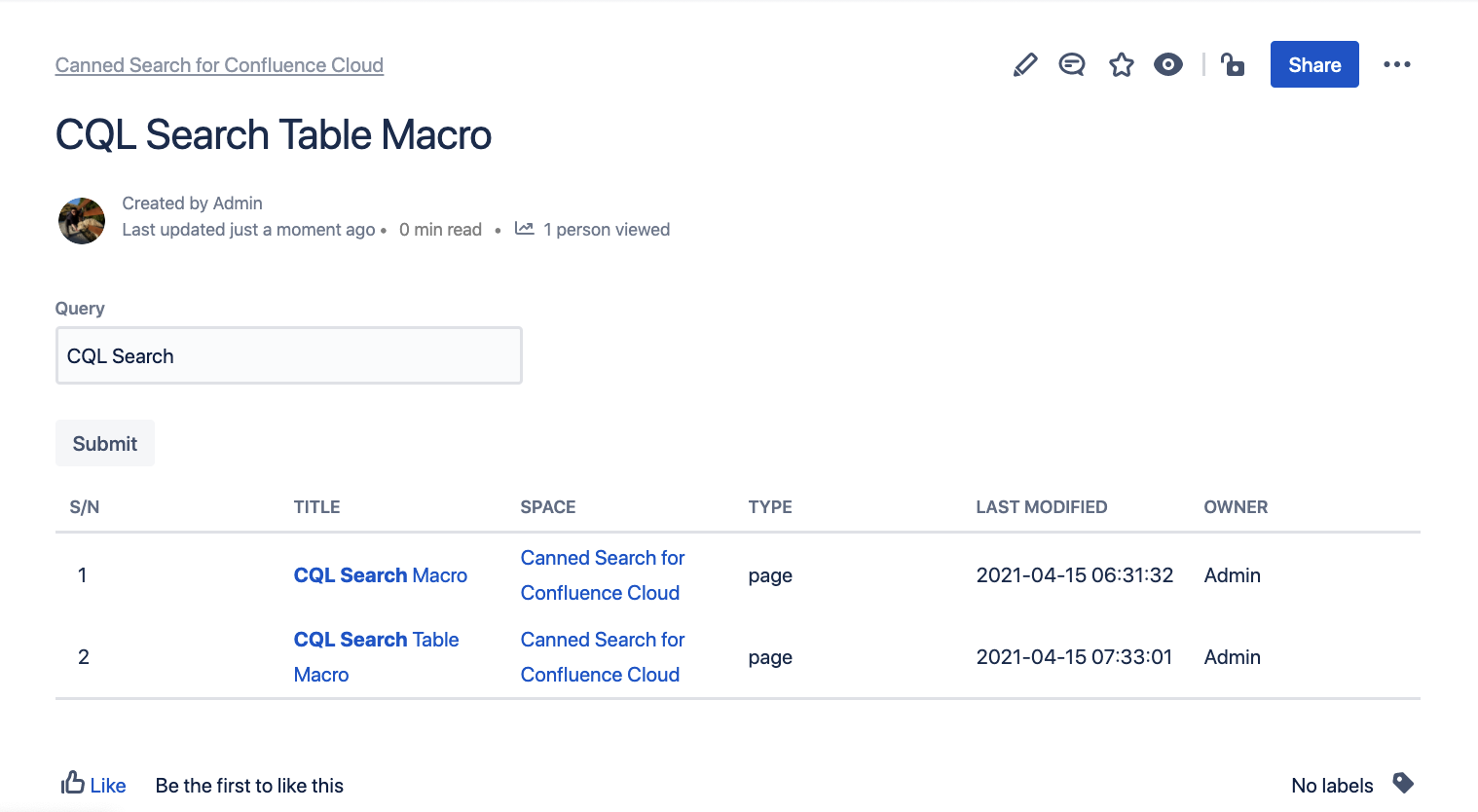This screenshot has width=1478, height=812.
Task: Focus the Query input field
Action: (288, 356)
